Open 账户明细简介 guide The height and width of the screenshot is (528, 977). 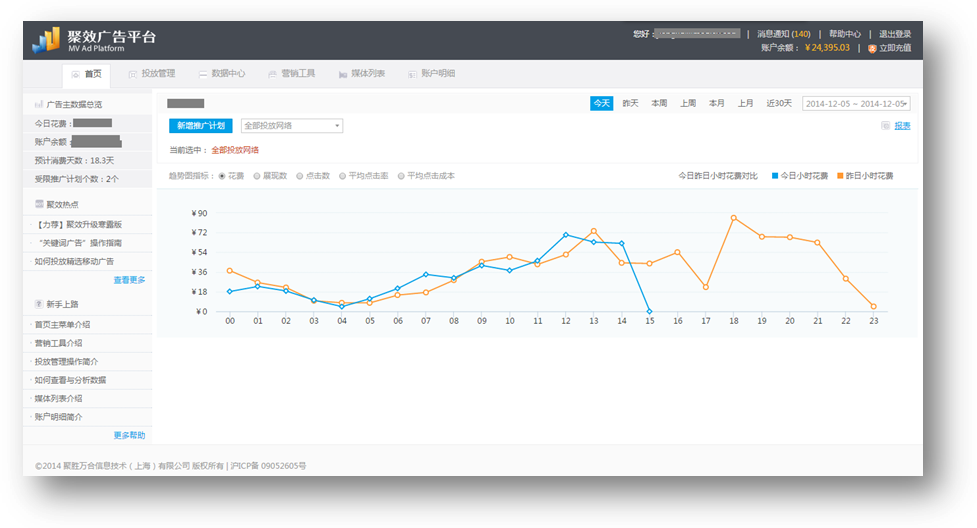tap(59, 417)
